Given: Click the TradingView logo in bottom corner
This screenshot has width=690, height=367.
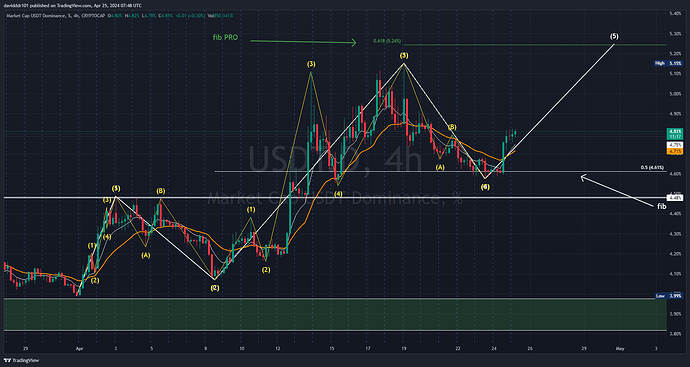Looking at the screenshot, I should [x=21, y=360].
